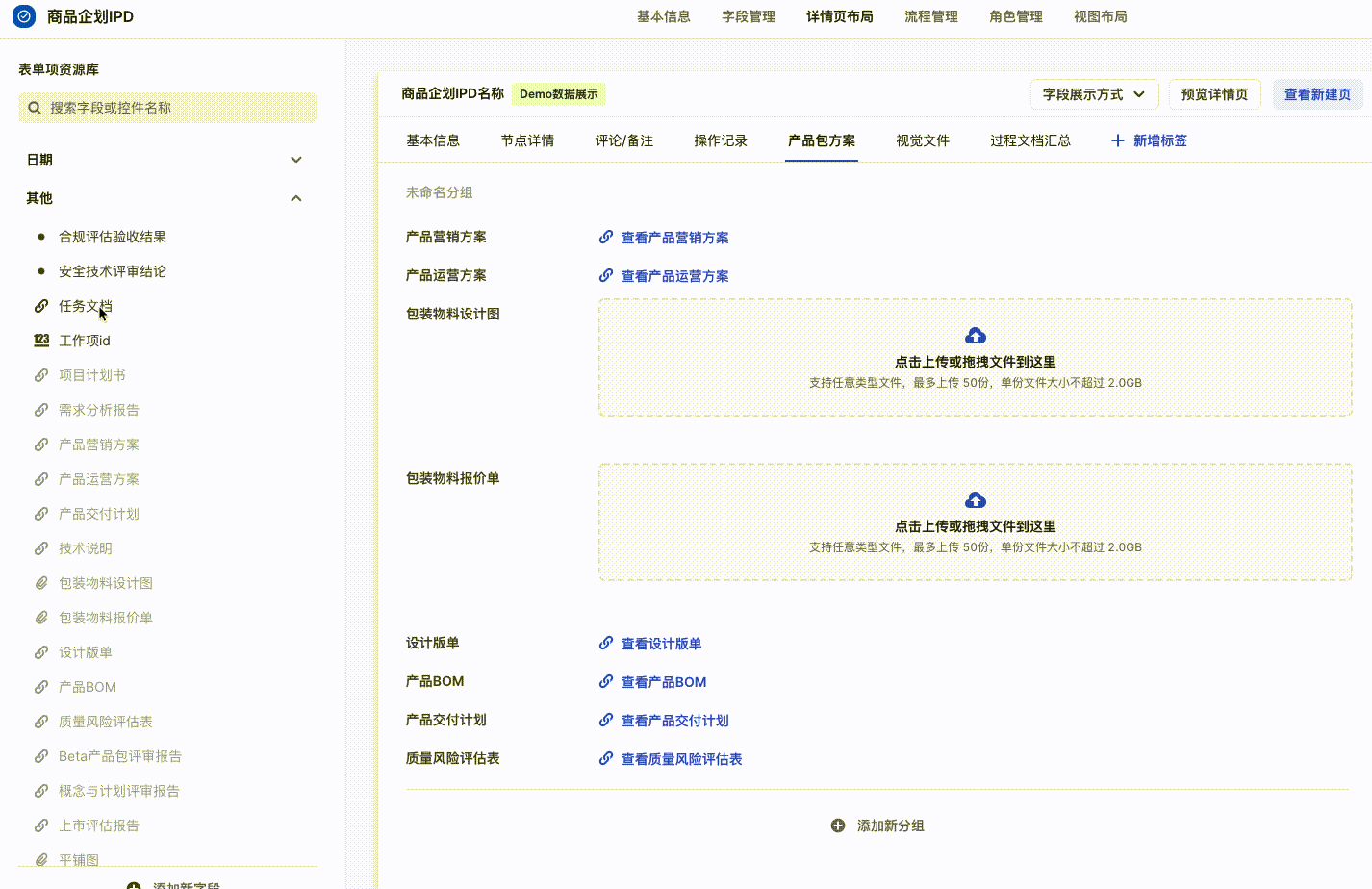Open the 字段展示方式 dropdown
The height and width of the screenshot is (889, 1372).
coord(1094,94)
